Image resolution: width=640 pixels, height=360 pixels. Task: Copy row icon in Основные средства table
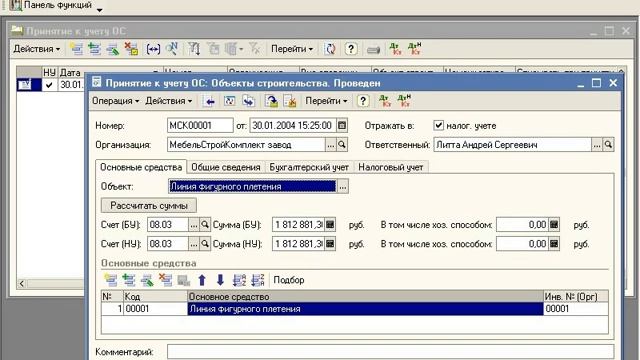tap(129, 280)
